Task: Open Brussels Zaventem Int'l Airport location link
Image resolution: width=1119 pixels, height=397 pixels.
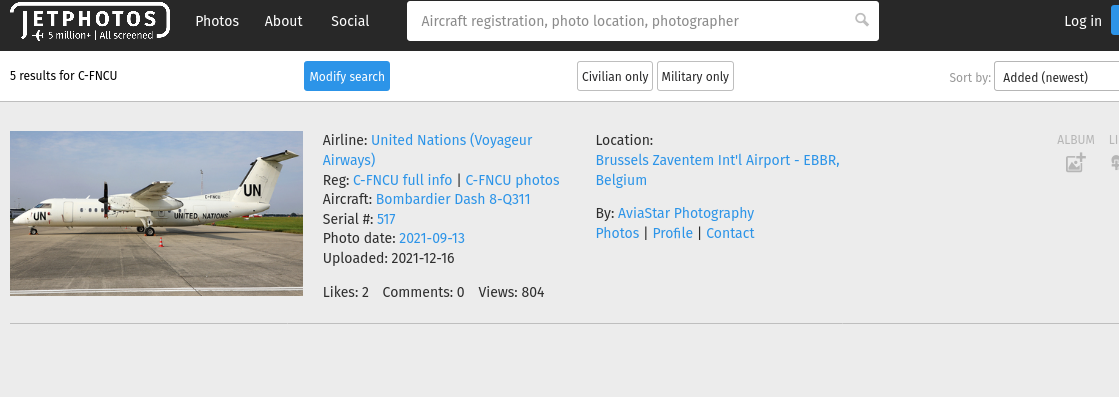Action: [x=717, y=170]
